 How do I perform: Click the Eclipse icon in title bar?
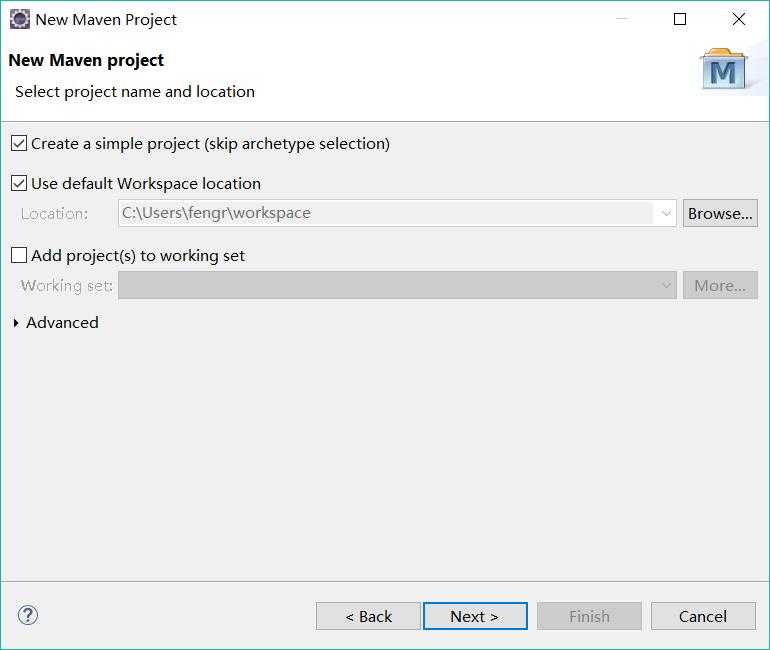click(20, 20)
